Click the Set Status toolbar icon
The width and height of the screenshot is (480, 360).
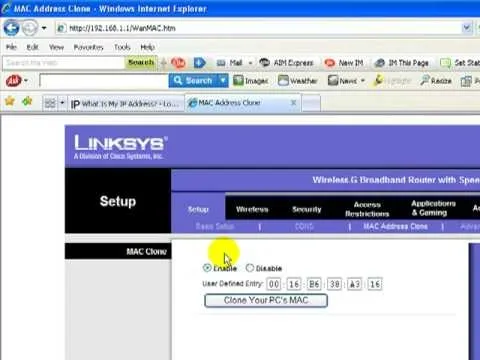point(445,63)
